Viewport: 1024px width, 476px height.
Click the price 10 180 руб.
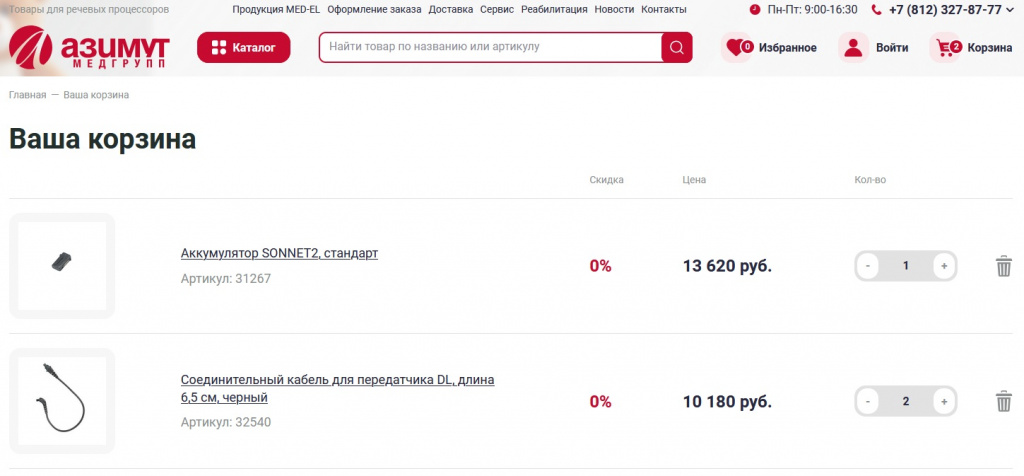coord(728,402)
